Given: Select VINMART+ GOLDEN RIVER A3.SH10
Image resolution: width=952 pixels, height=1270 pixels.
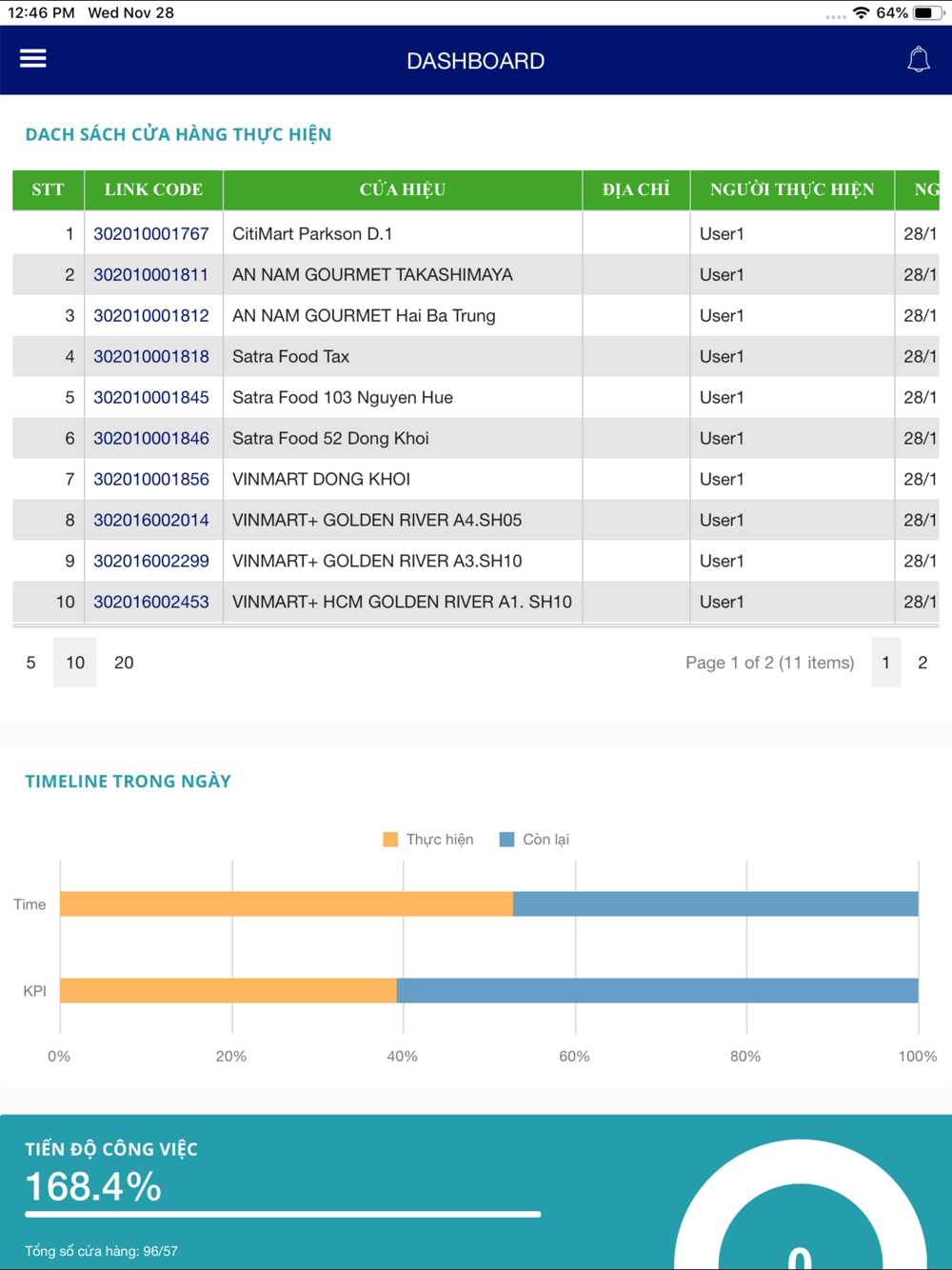Looking at the screenshot, I should [x=377, y=562].
